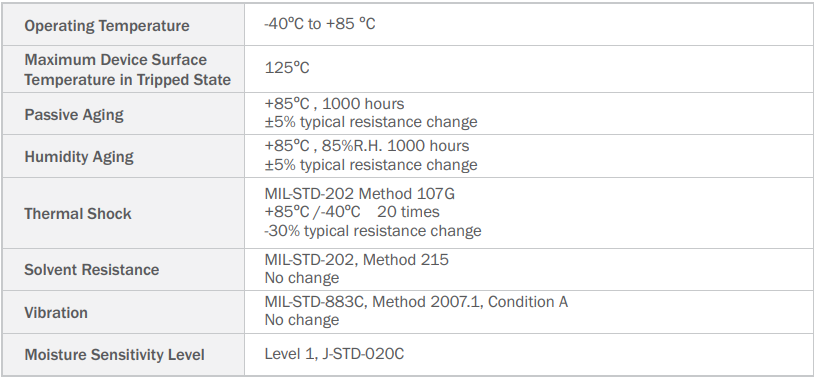Select the 125°C value cell
This screenshot has height=378, width=814.
[x=287, y=68]
